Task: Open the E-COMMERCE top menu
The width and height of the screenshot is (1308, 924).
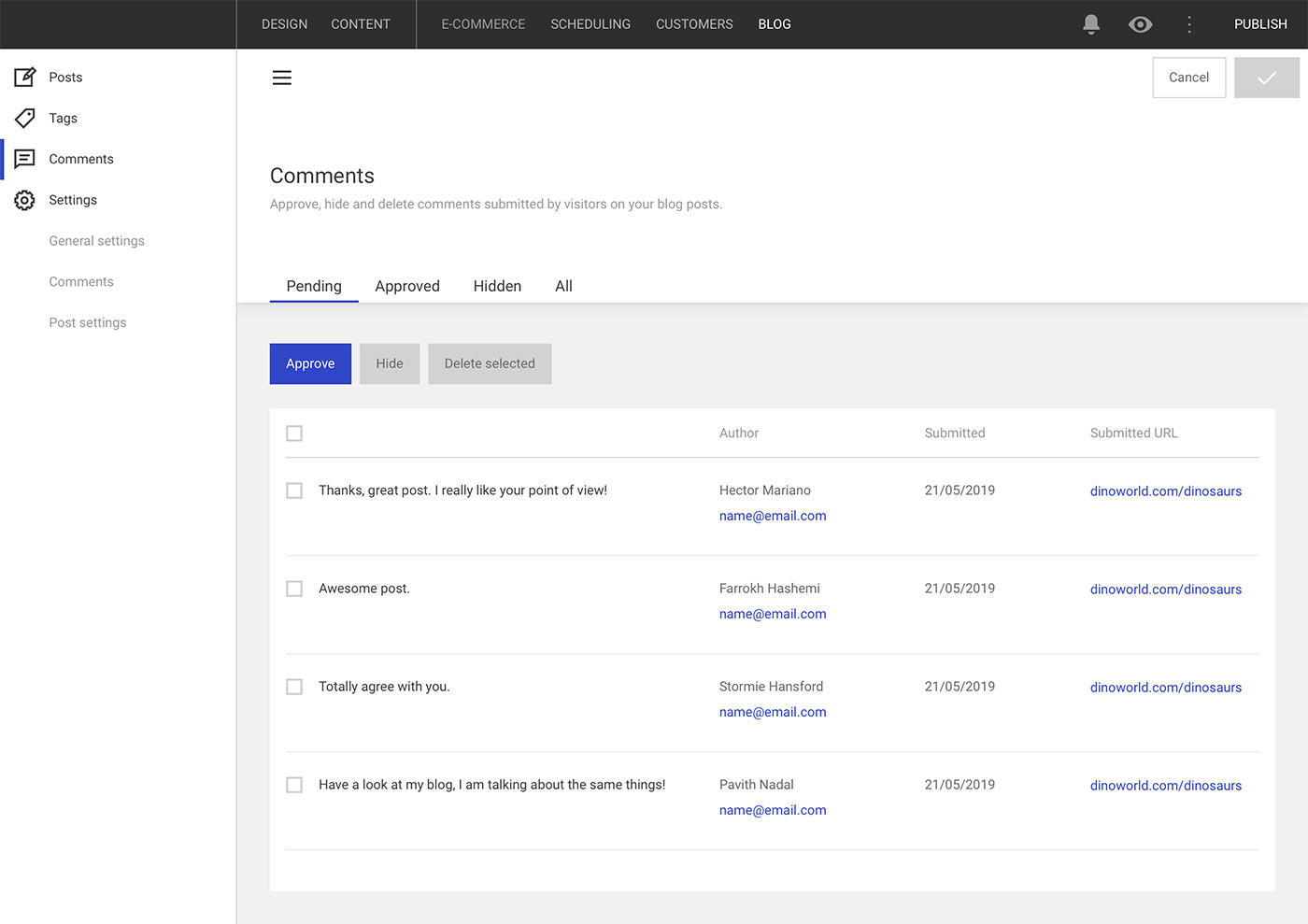Action: (x=483, y=24)
